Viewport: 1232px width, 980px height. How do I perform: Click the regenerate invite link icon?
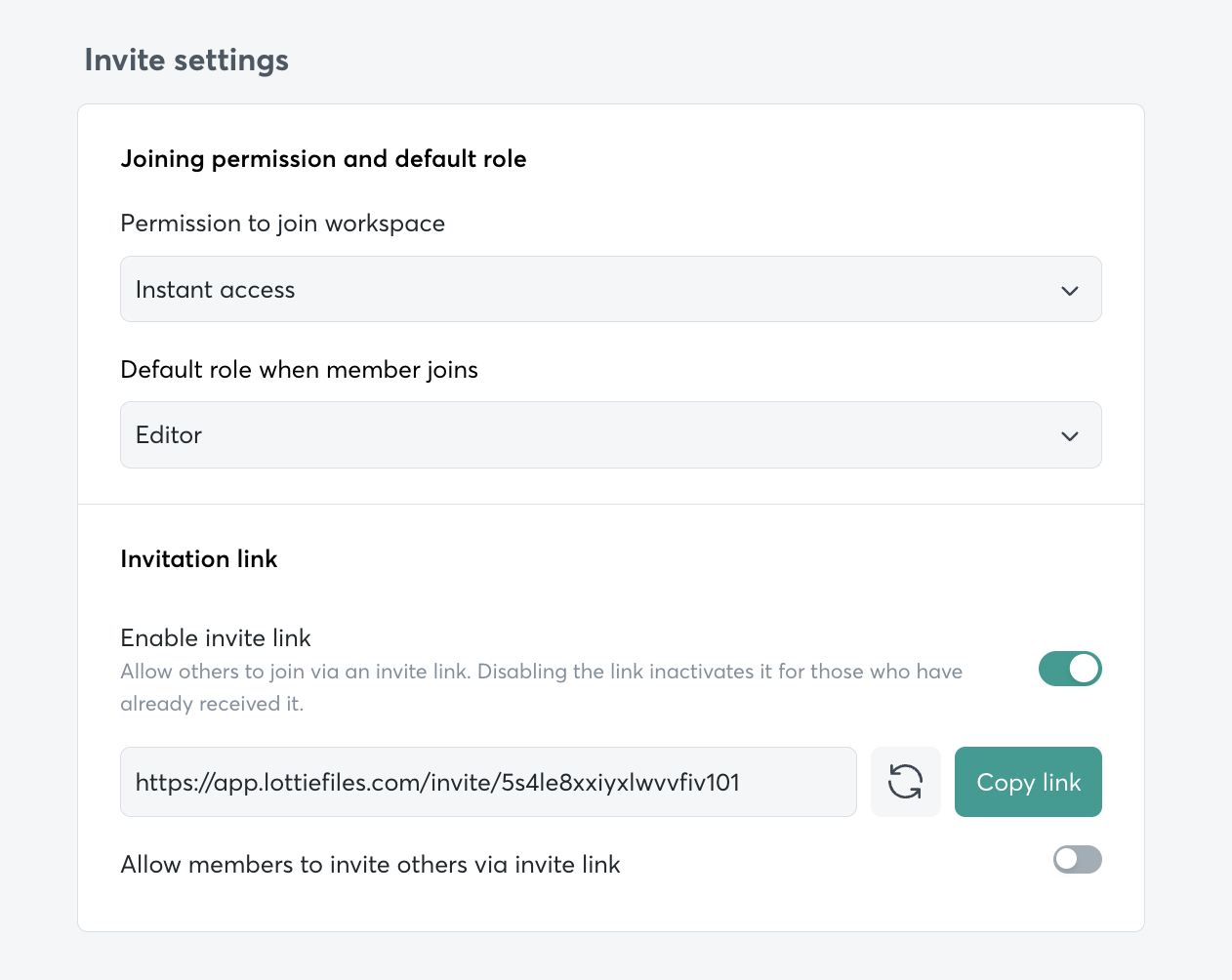[905, 782]
